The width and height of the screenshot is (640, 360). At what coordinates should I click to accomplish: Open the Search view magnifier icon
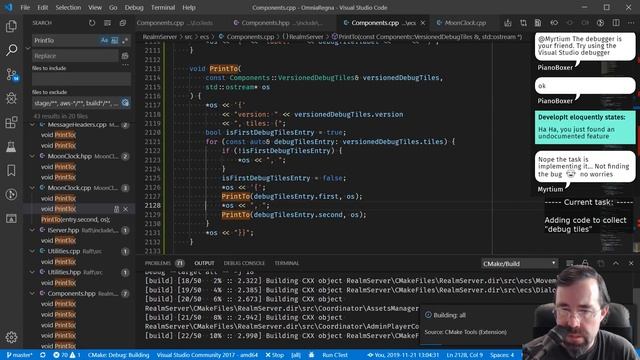[11, 50]
